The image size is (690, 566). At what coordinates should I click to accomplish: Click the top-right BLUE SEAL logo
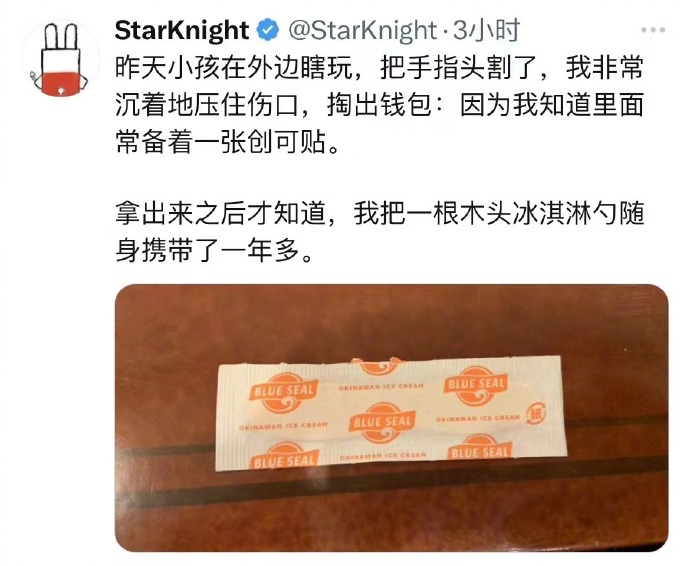pyautogui.click(x=476, y=385)
